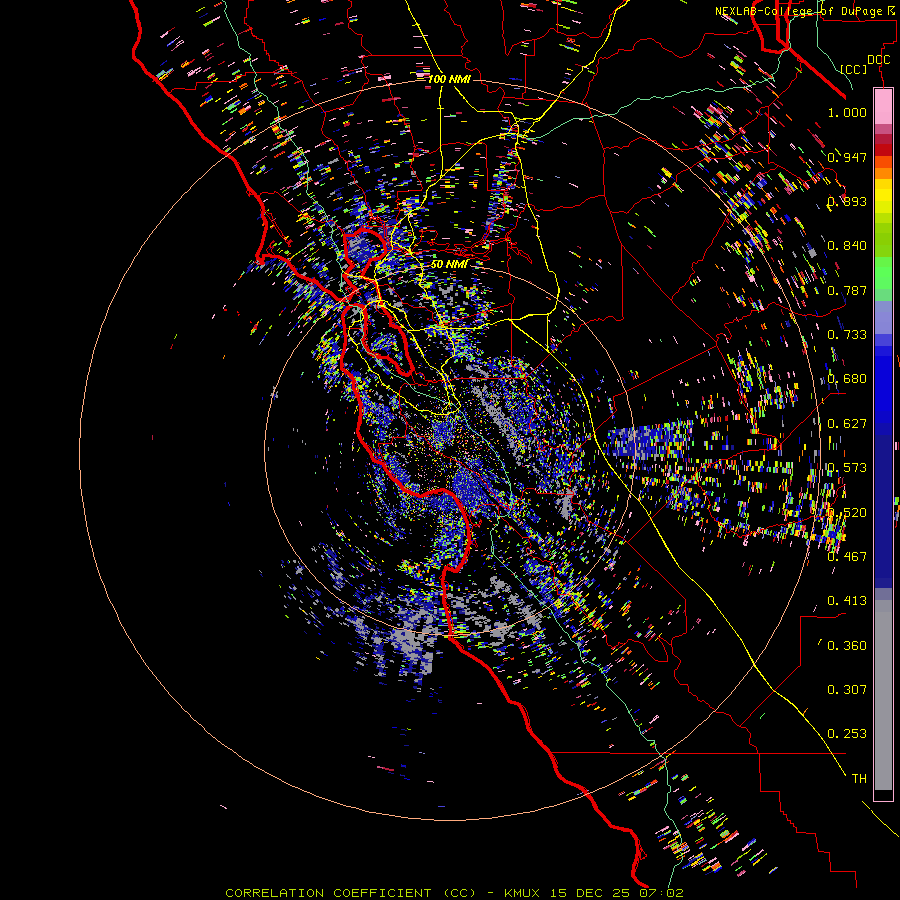Select the 0.893 scale value
Screen dimensions: 900x900
point(847,201)
